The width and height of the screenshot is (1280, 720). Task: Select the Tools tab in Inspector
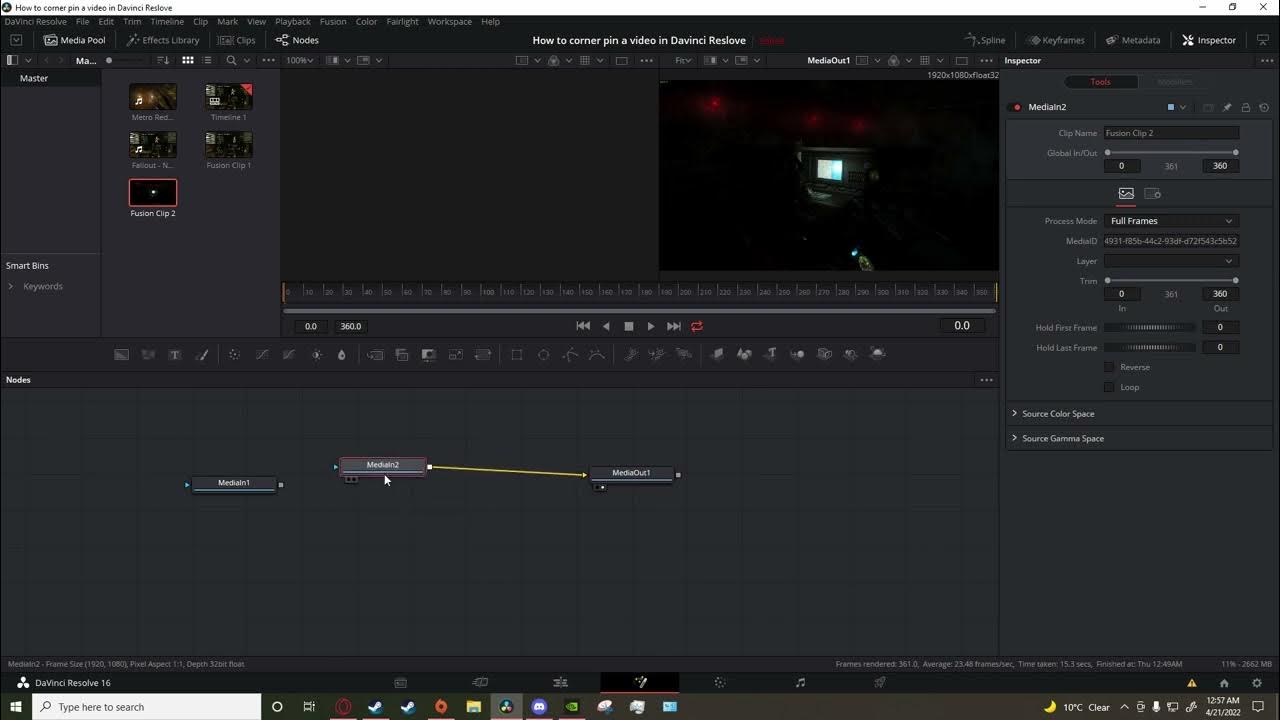(x=1100, y=82)
